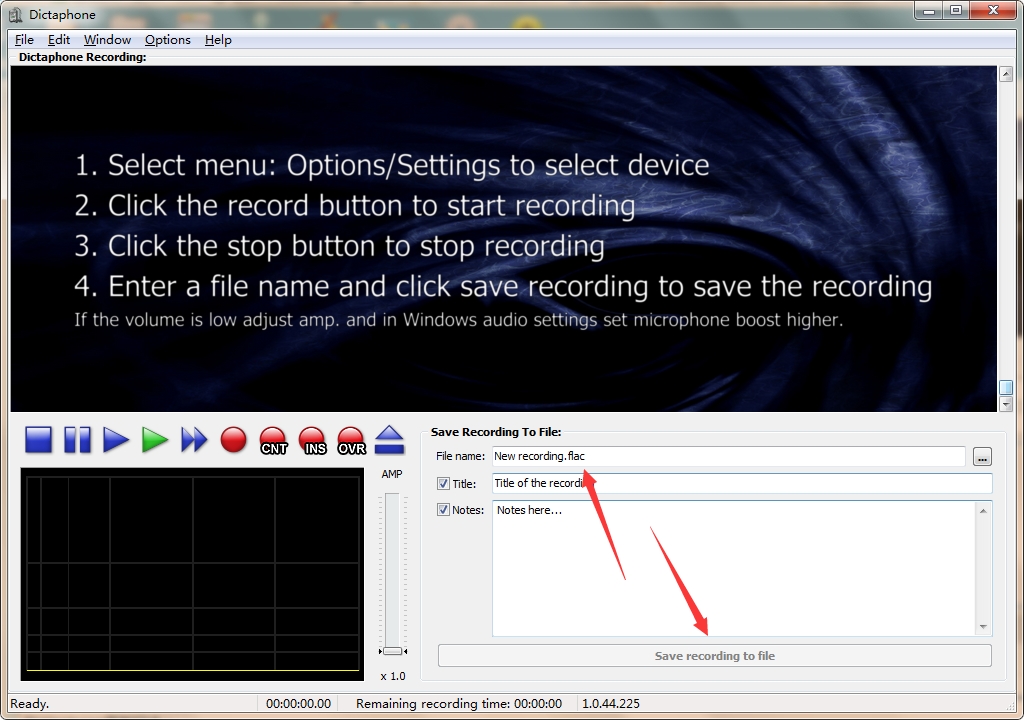Uncheck the Title checkbox
The width and height of the screenshot is (1024, 720).
coord(443,483)
